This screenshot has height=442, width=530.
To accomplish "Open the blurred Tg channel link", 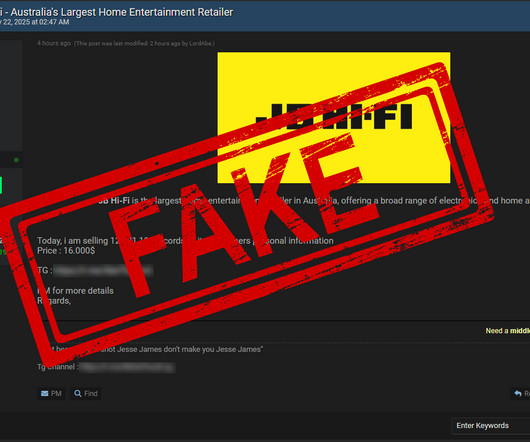I will (x=127, y=367).
